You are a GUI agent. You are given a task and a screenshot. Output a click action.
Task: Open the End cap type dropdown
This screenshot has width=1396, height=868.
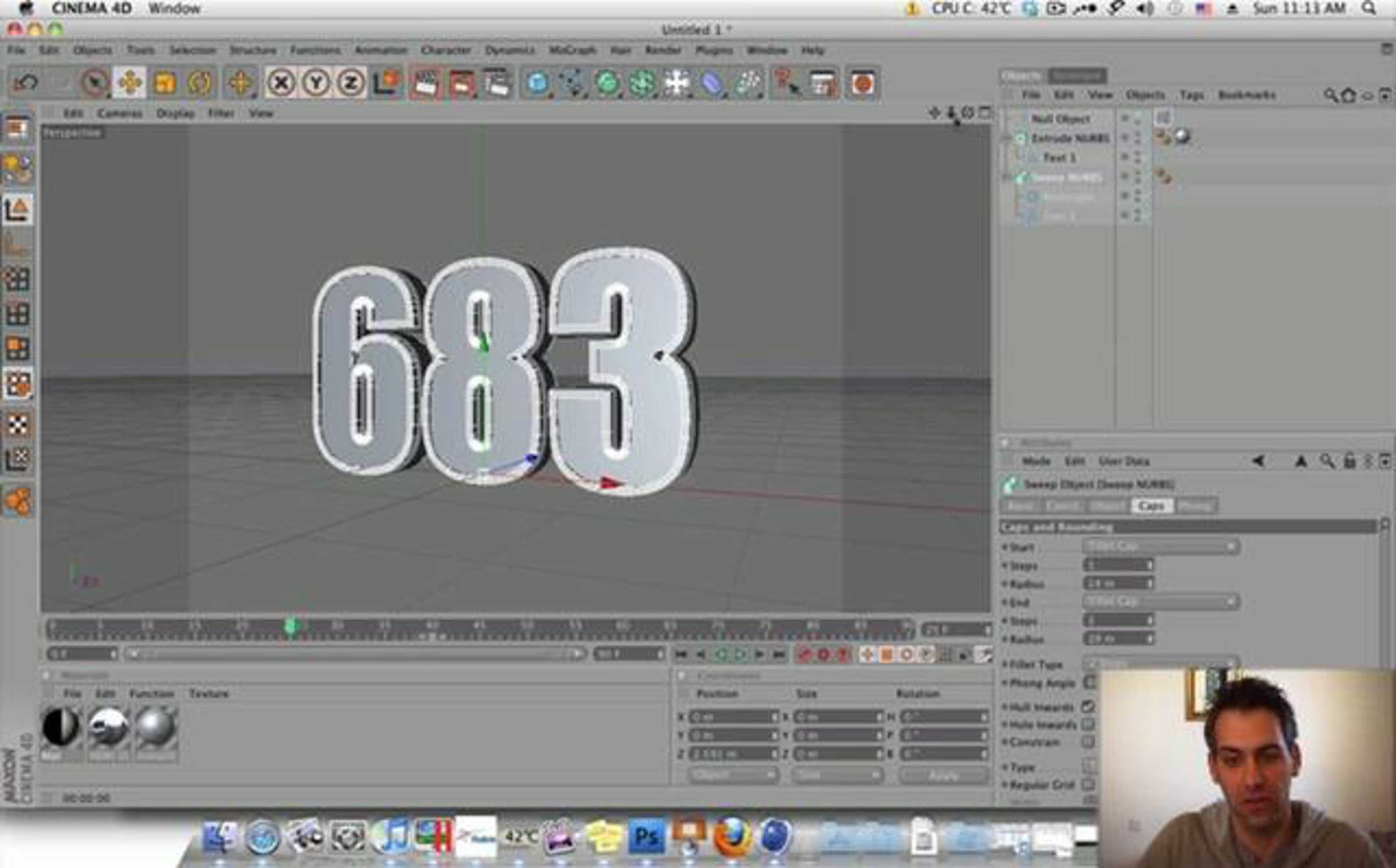(x=1161, y=601)
